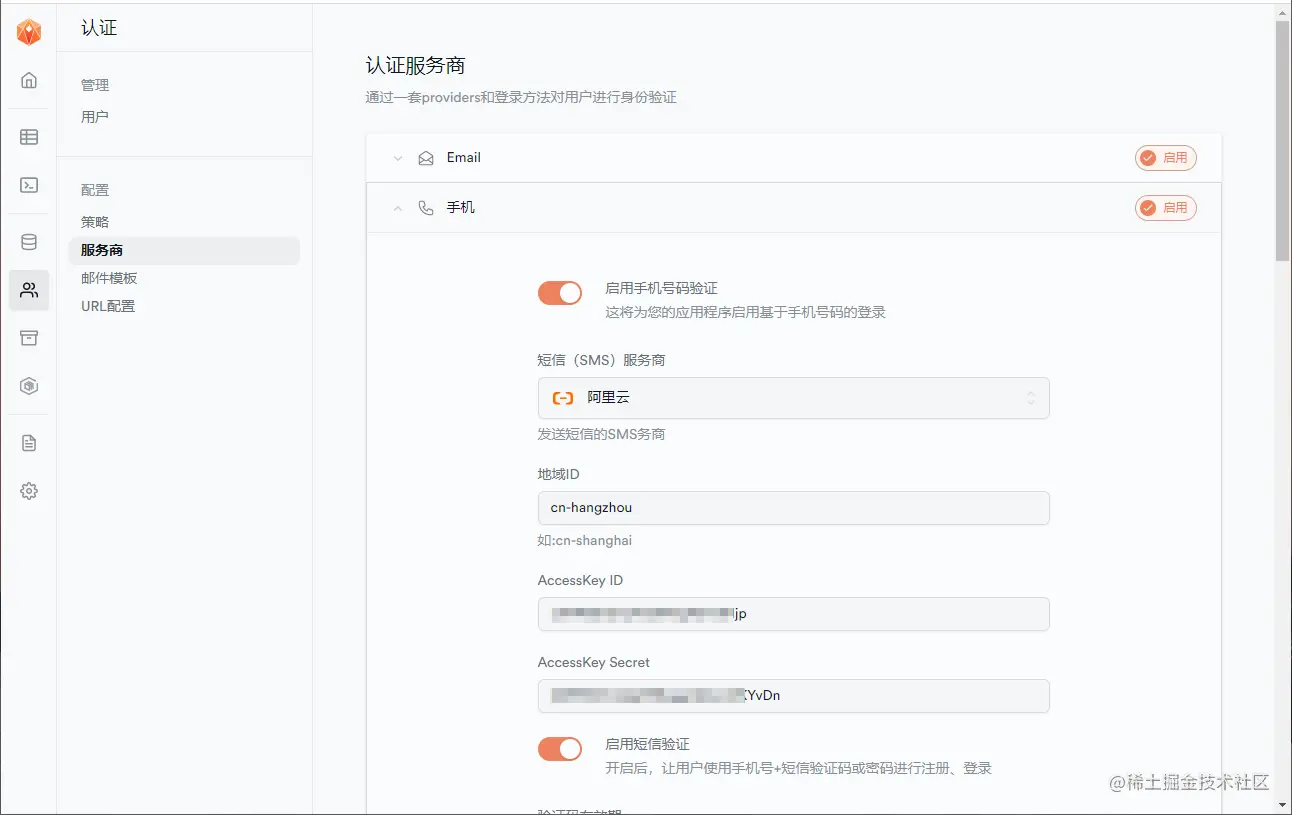Collapse the 手机 provider chevron
The image size is (1292, 815).
398,208
